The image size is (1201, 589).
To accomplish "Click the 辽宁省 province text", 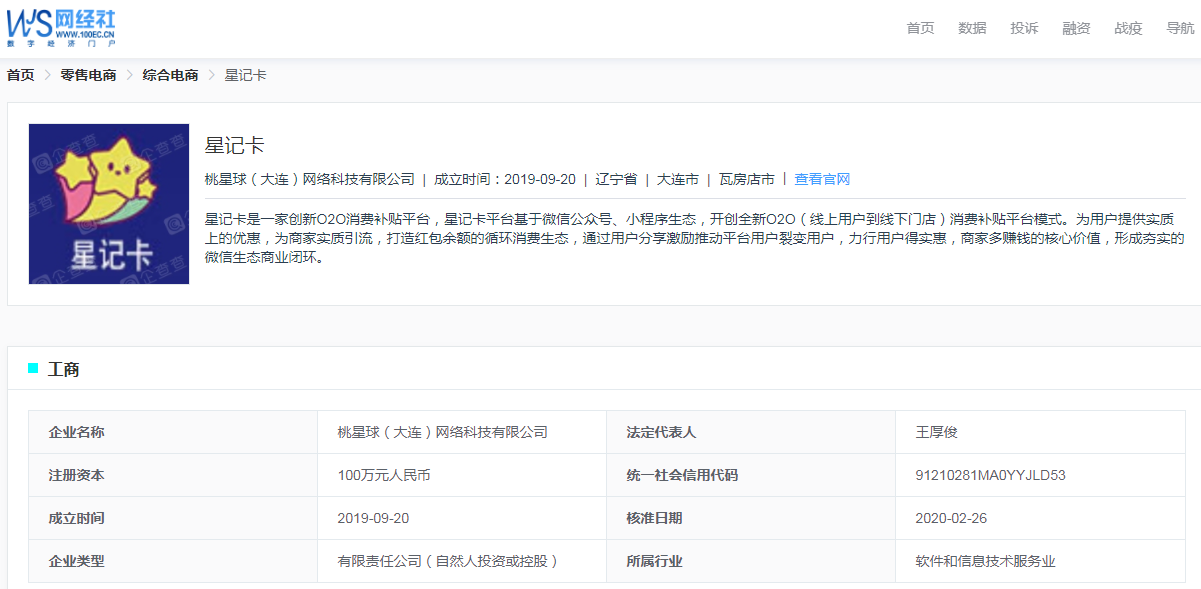I will click(616, 180).
